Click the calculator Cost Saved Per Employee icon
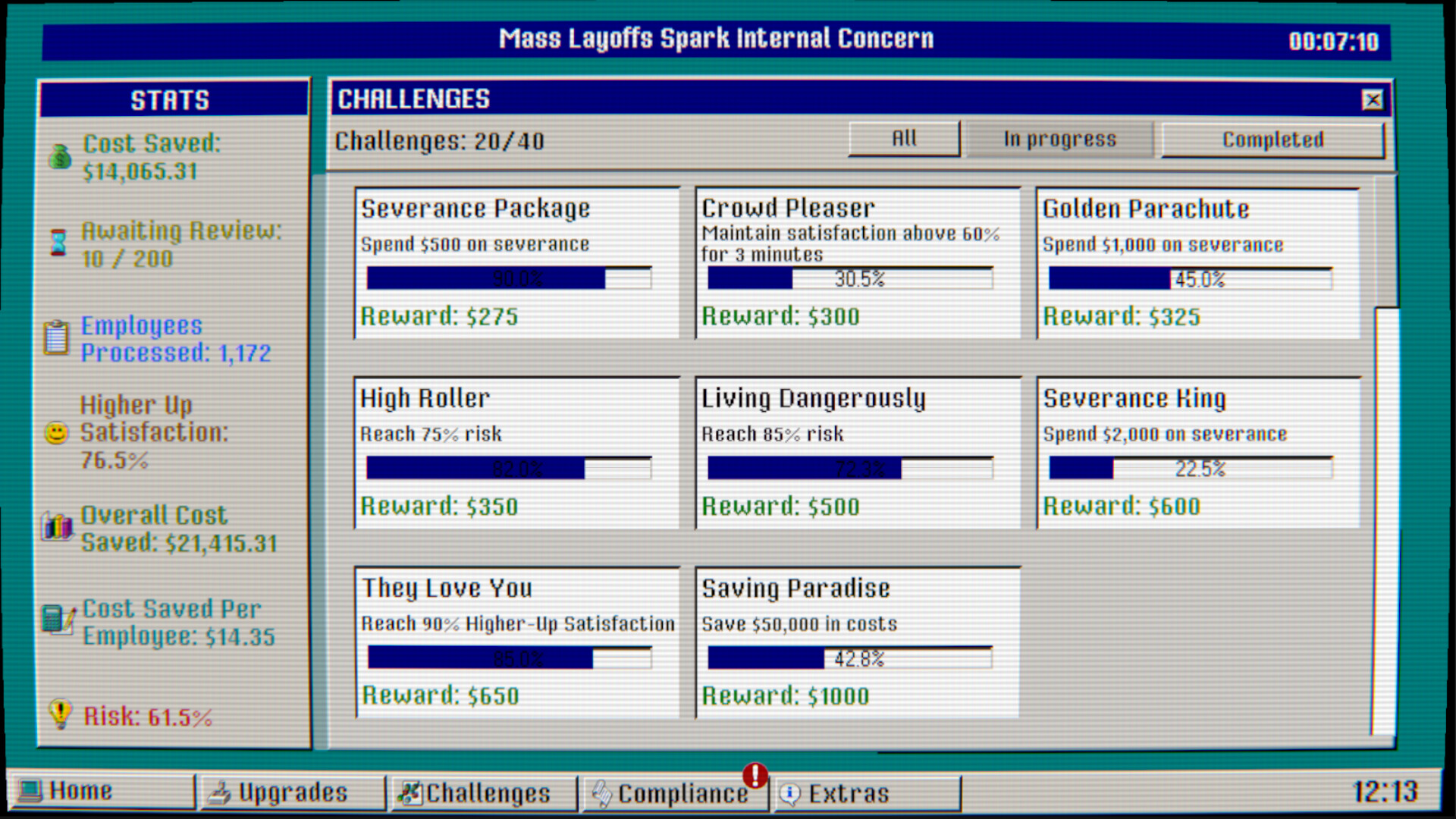 tap(58, 619)
